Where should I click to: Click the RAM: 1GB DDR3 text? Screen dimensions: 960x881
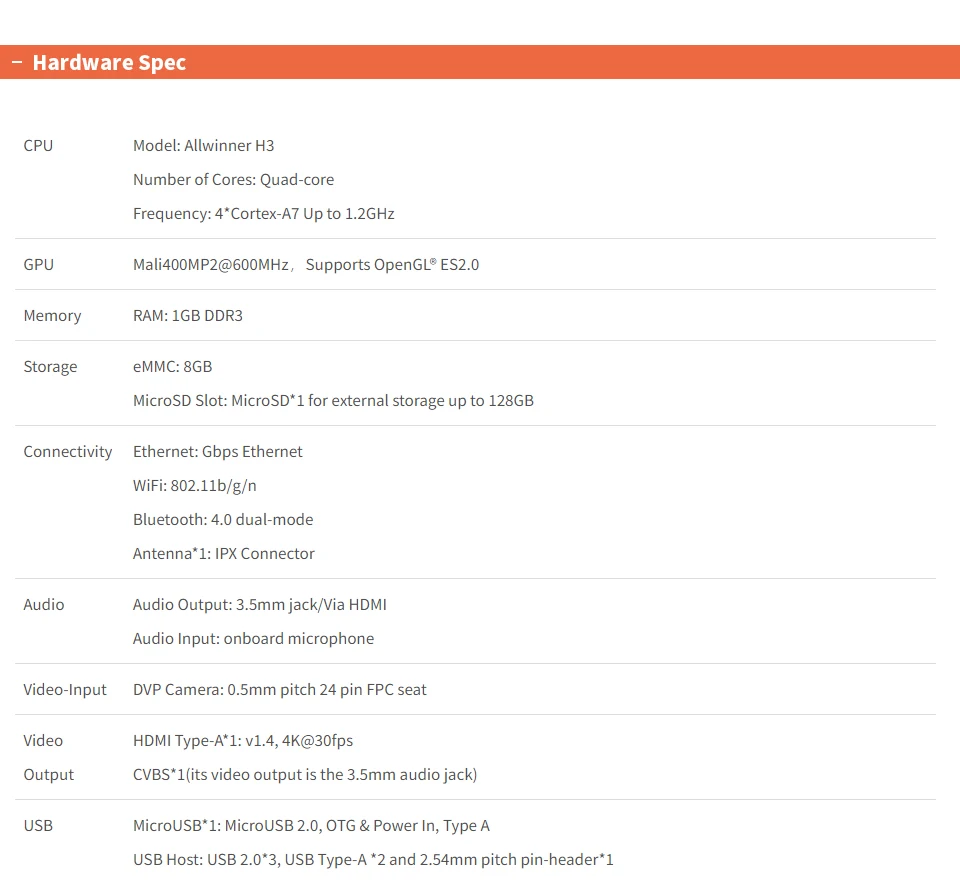pos(187,315)
